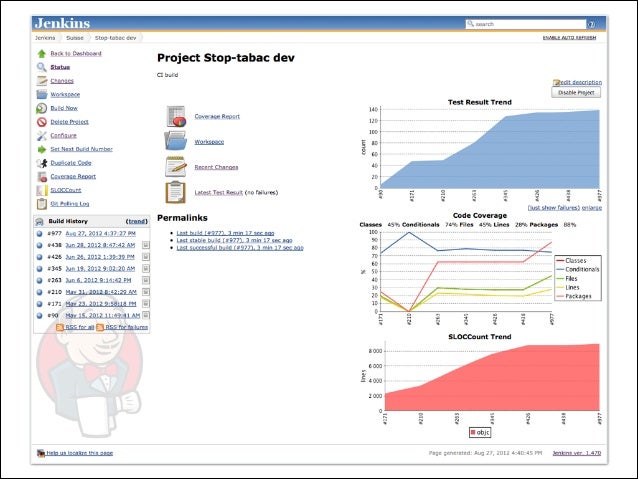Open the SLOCCount sidebar link
Image resolution: width=638 pixels, height=479 pixels.
click(66, 190)
